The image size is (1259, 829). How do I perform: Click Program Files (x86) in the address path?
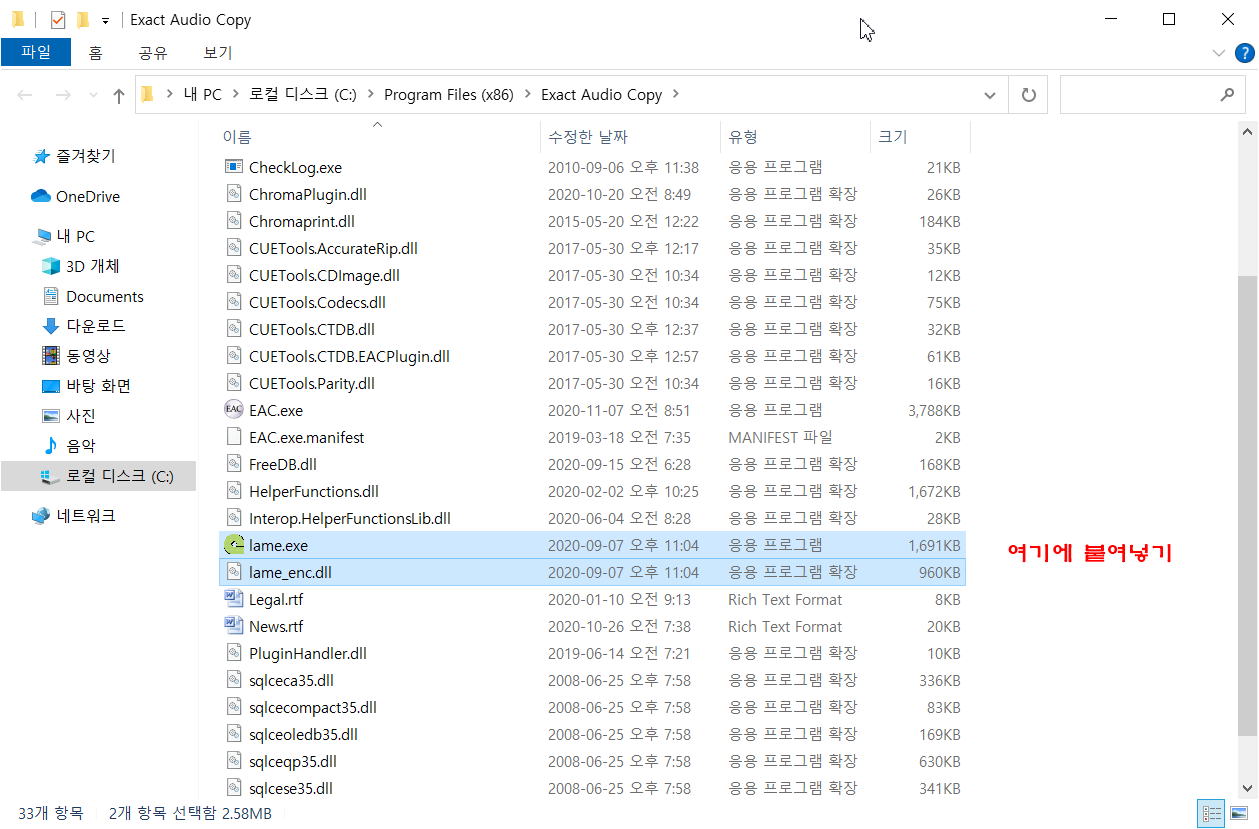(x=449, y=95)
